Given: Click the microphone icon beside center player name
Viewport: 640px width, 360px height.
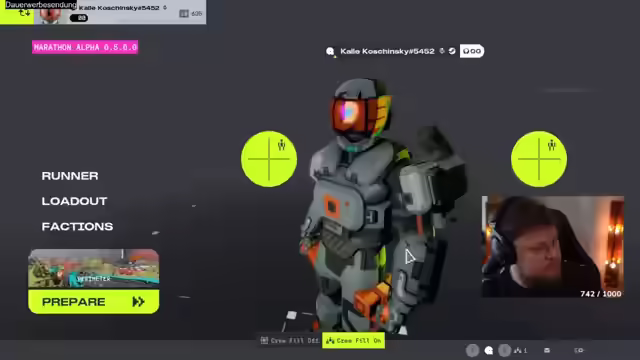Looking at the screenshot, I should point(442,51).
